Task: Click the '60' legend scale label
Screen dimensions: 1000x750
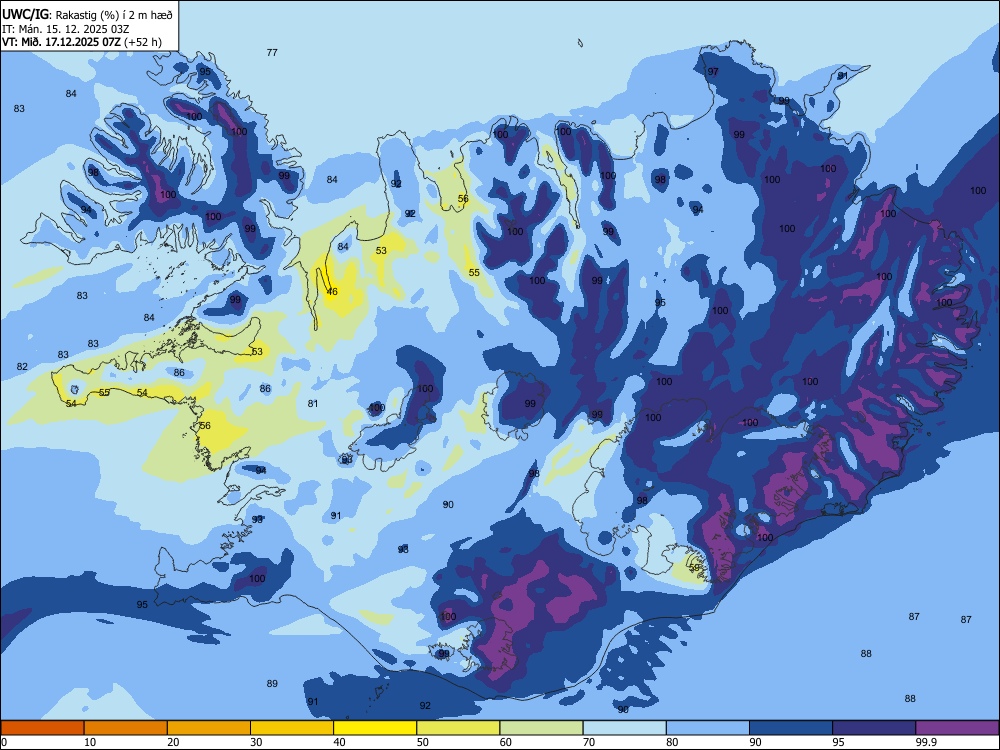Action: click(x=506, y=742)
